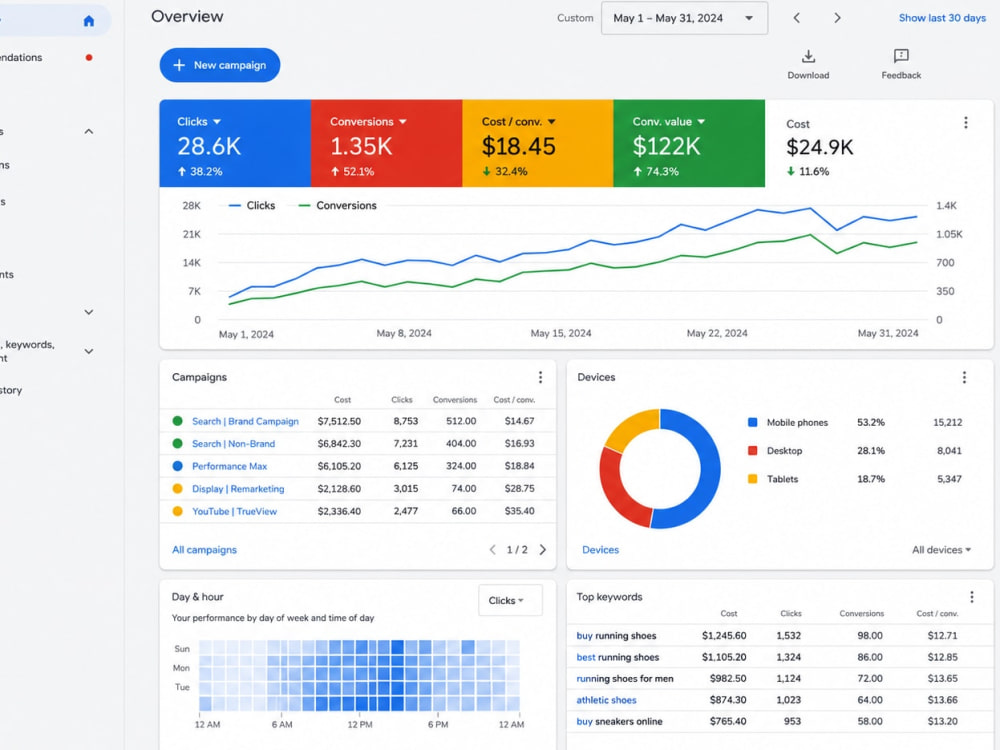Click the Cost column header in Campaigns

click(342, 400)
